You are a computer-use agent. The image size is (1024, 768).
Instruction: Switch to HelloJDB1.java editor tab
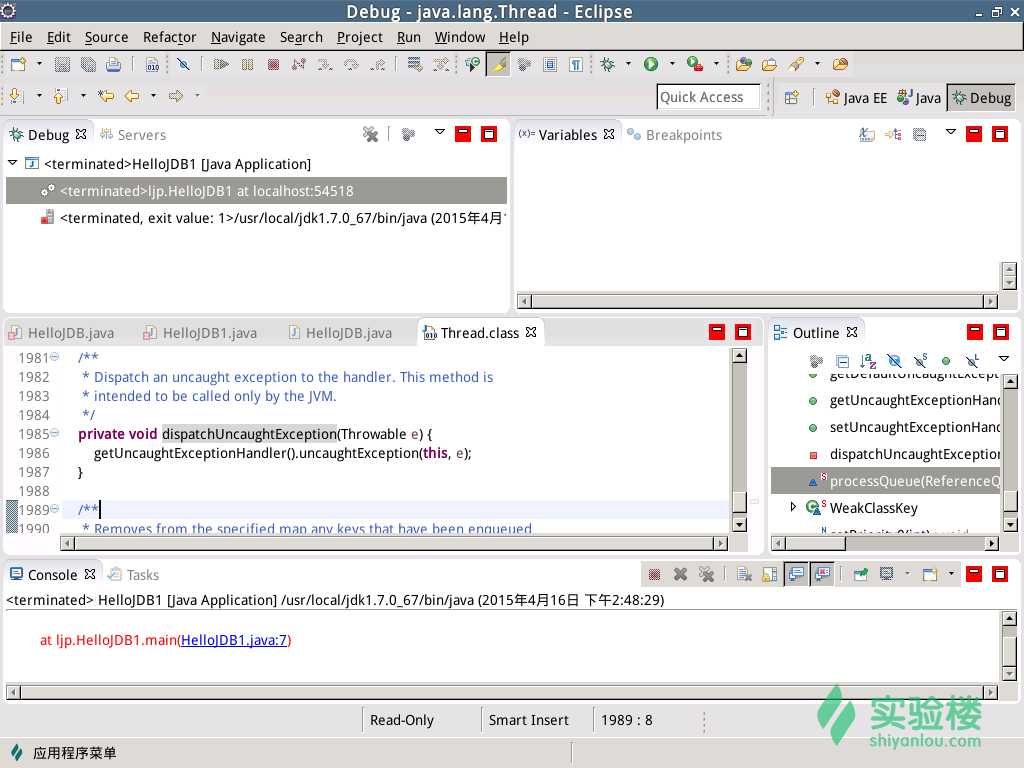coord(200,333)
